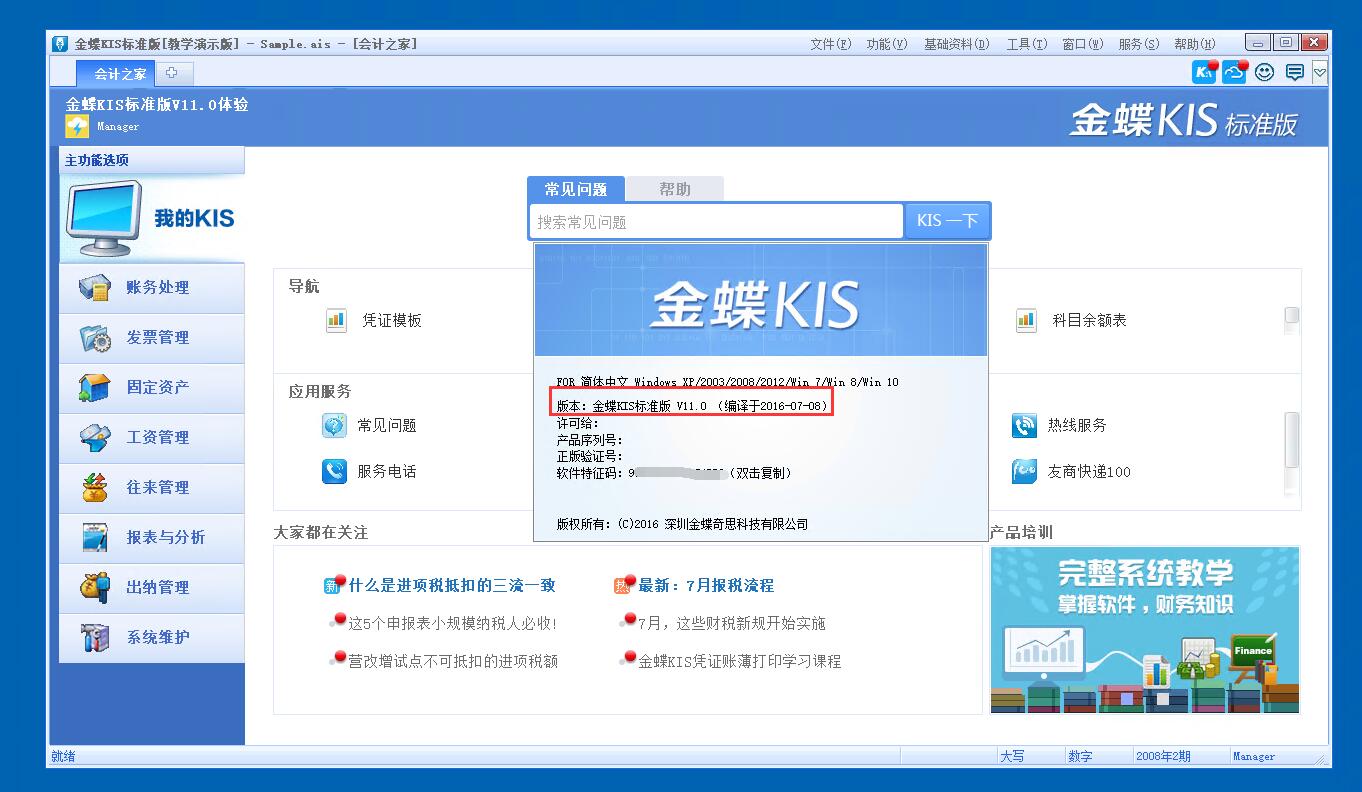
Task: Click the 报表与分析 sidebar icon
Action: point(95,538)
